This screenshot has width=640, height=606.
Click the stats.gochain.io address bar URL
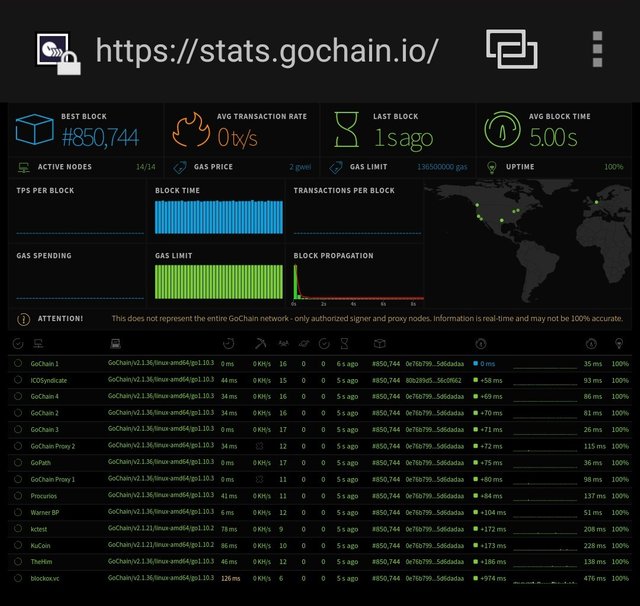coord(267,51)
